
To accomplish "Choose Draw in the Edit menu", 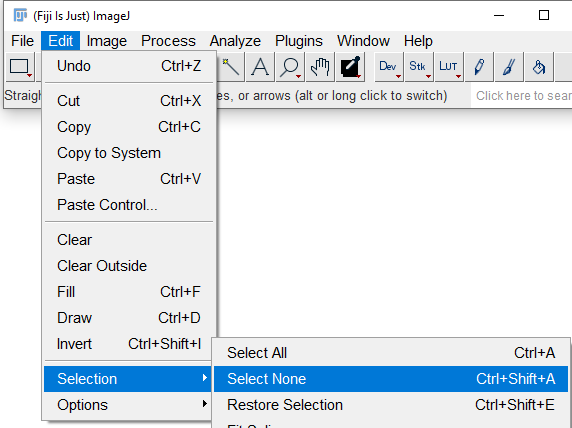I will [x=129, y=318].
